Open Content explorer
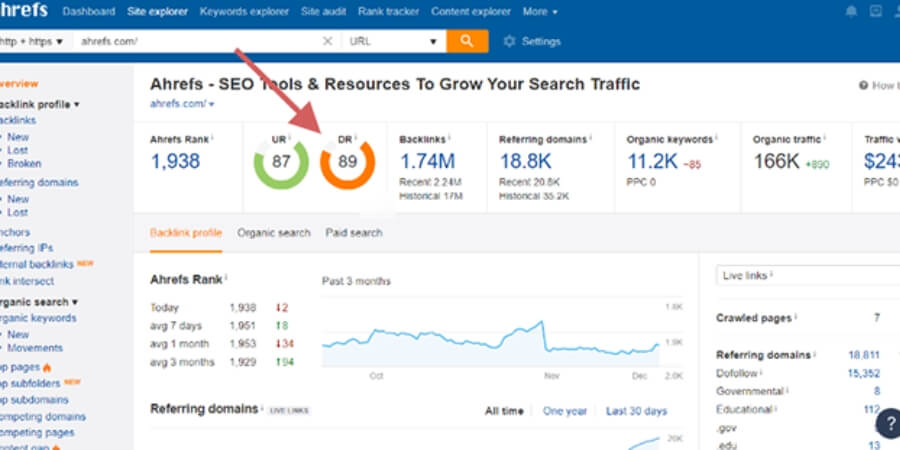Viewport: 900px width, 450px height. click(471, 11)
